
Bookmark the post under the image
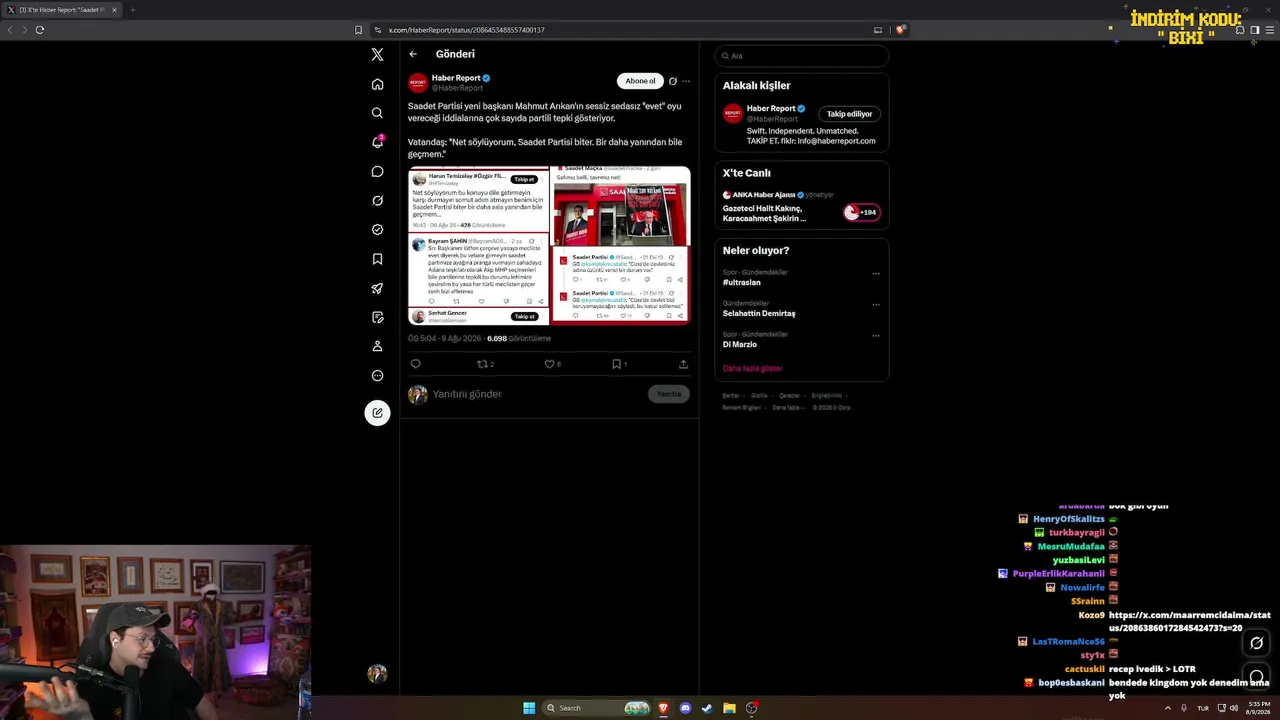click(x=617, y=364)
